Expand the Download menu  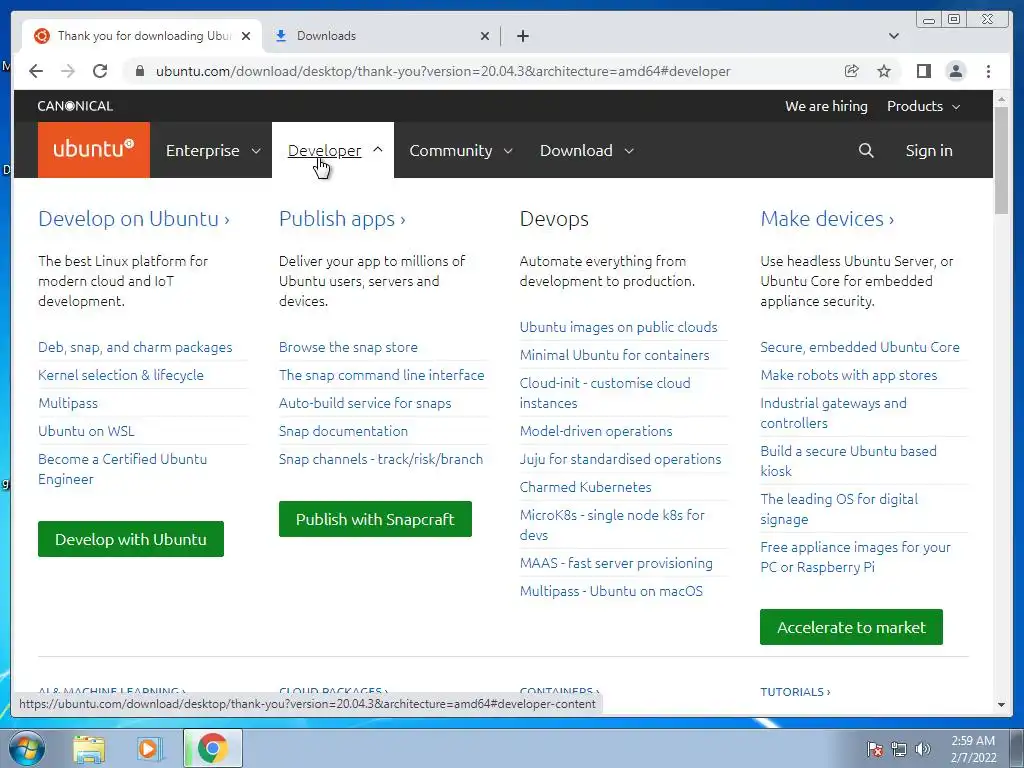[586, 150]
